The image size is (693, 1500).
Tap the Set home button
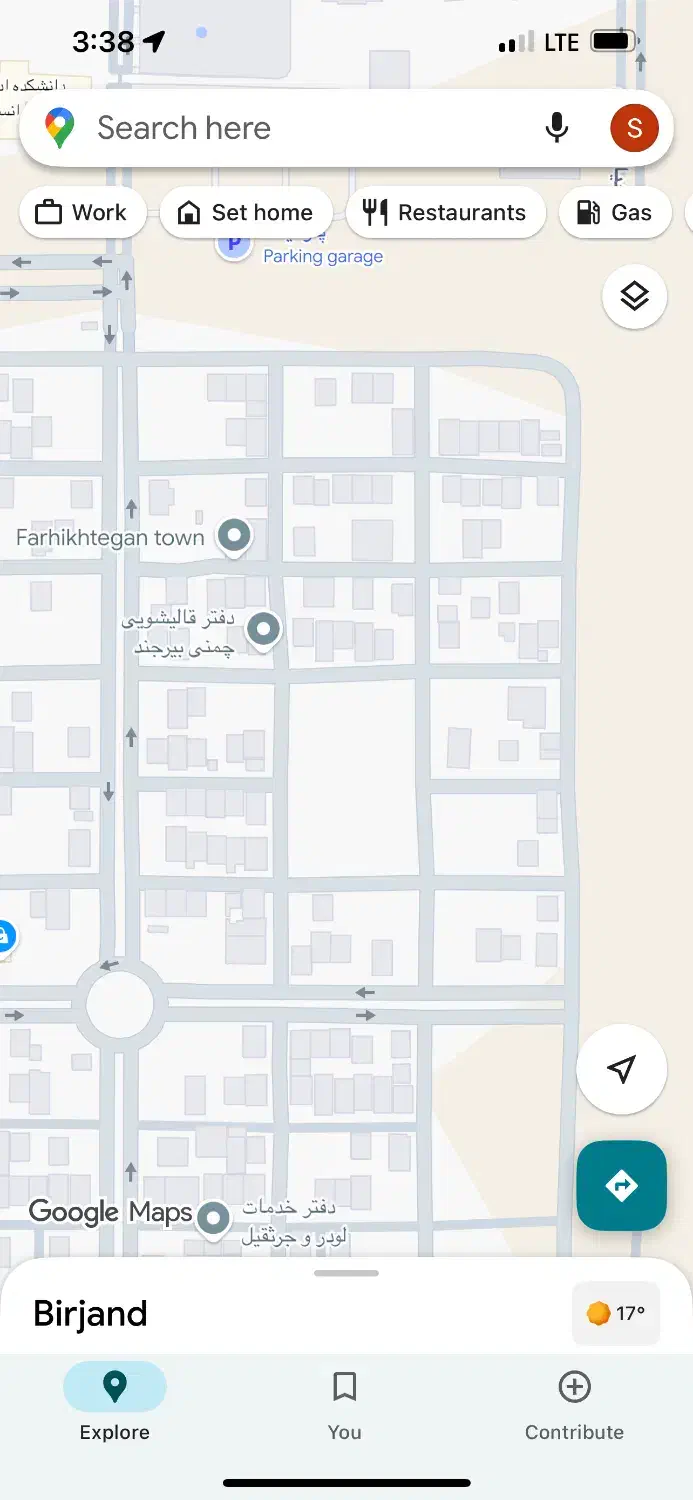pos(246,213)
